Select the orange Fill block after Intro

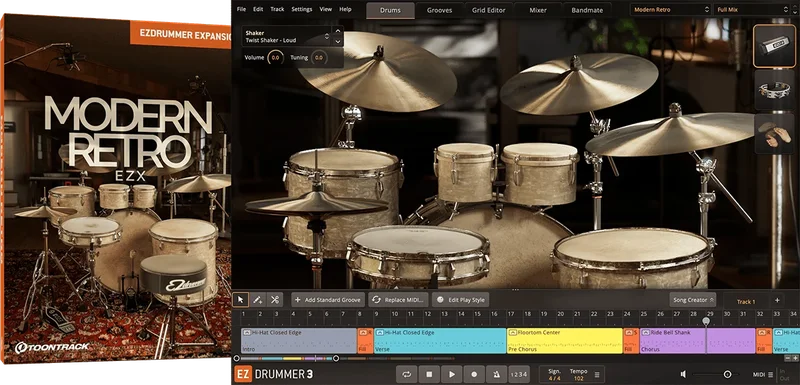point(365,341)
